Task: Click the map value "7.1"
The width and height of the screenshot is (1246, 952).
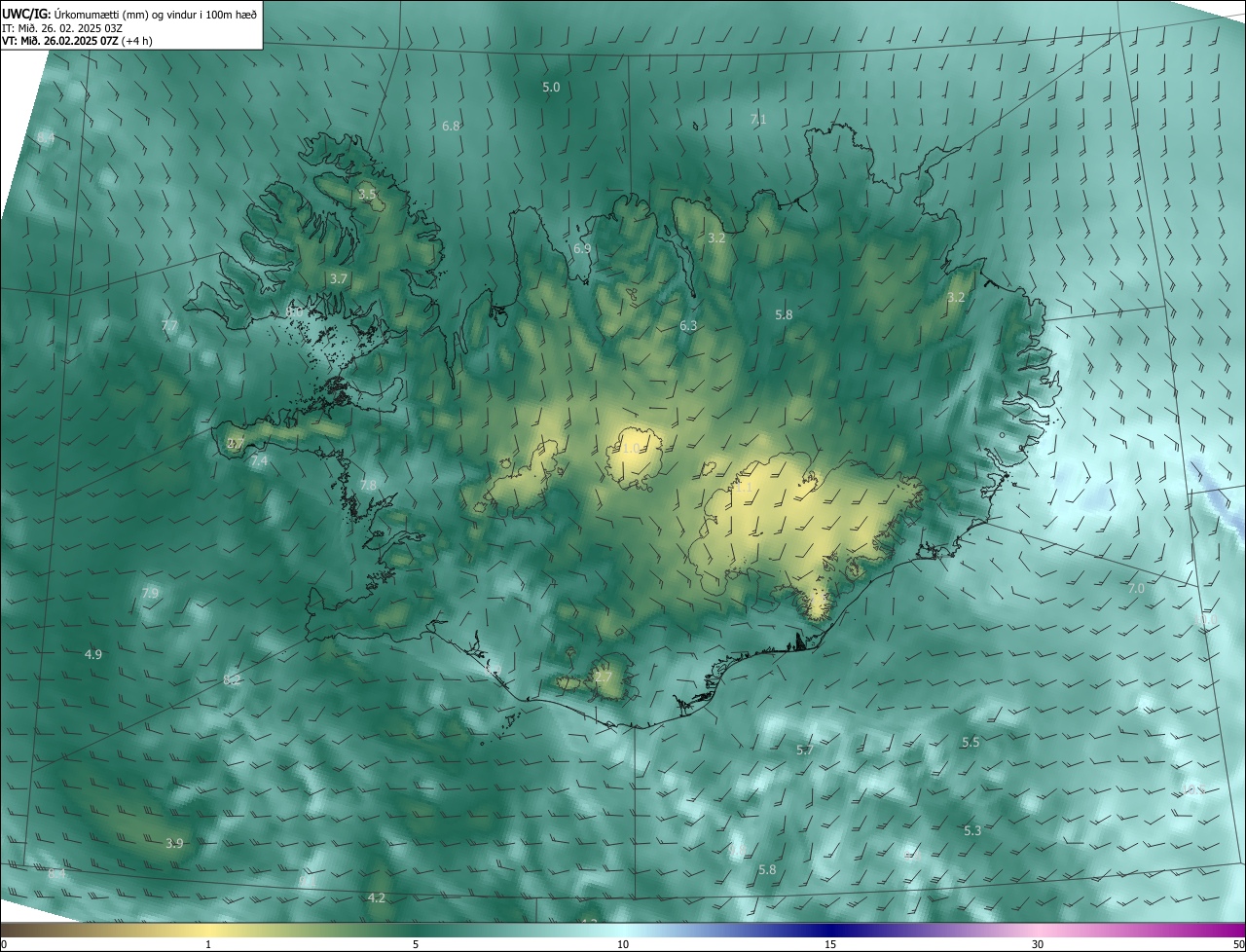Action: (x=758, y=120)
